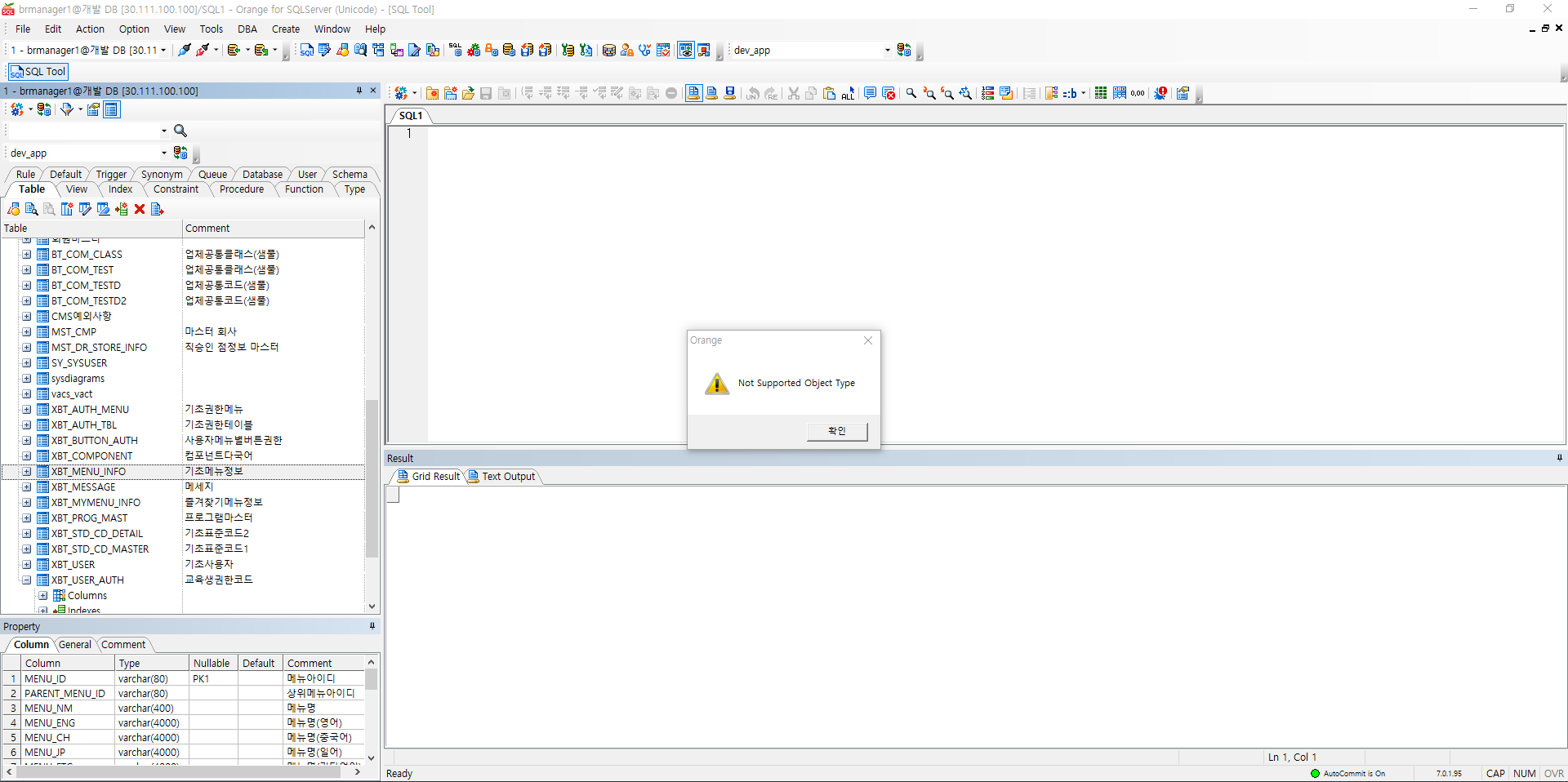This screenshot has height=782, width=1568.
Task: Click the paste clipboard icon
Action: click(830, 94)
